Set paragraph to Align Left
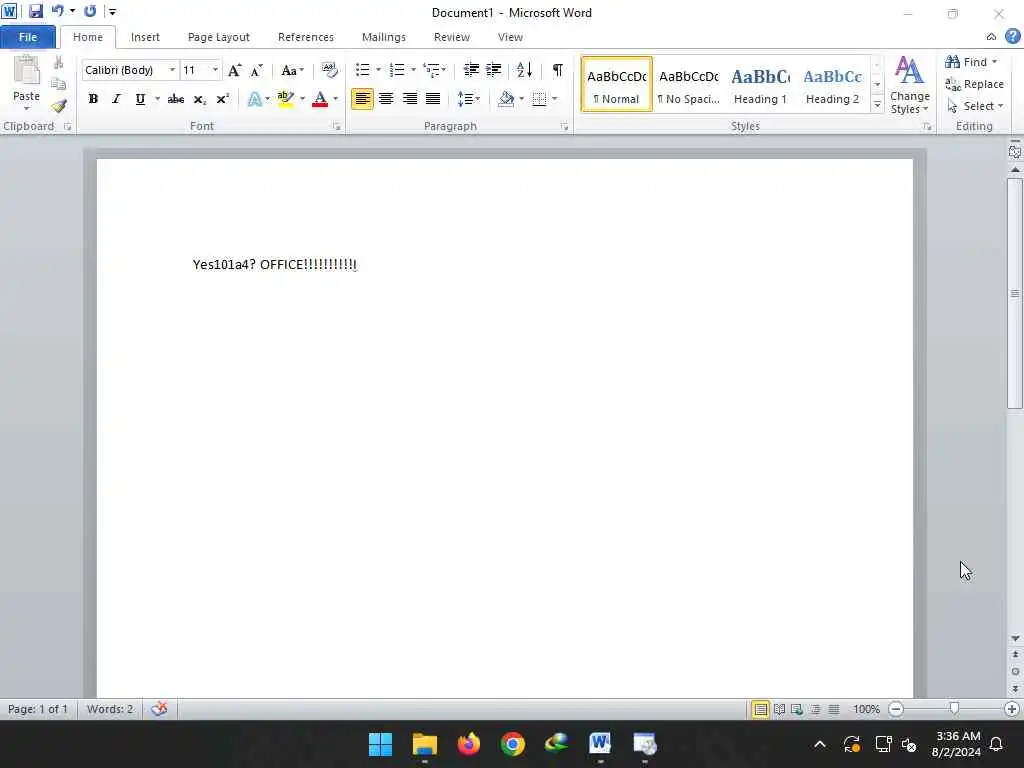The width and height of the screenshot is (1024, 768). (362, 99)
